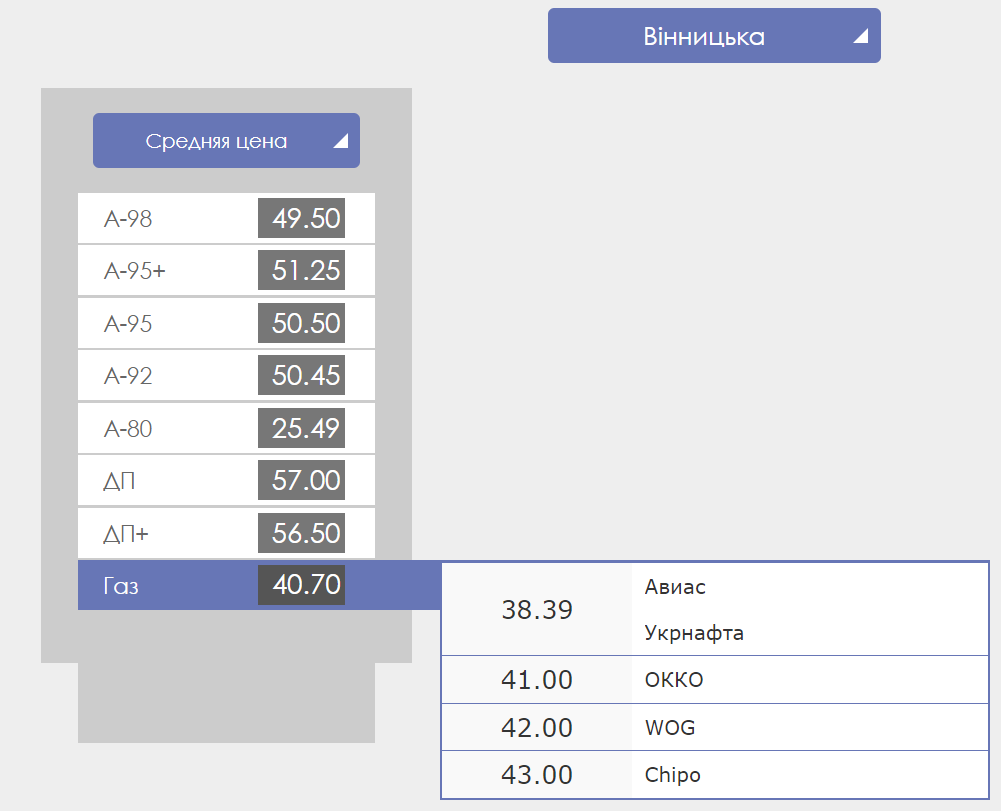
Task: Click the highlighted Газ row label
Action: pyautogui.click(x=121, y=586)
